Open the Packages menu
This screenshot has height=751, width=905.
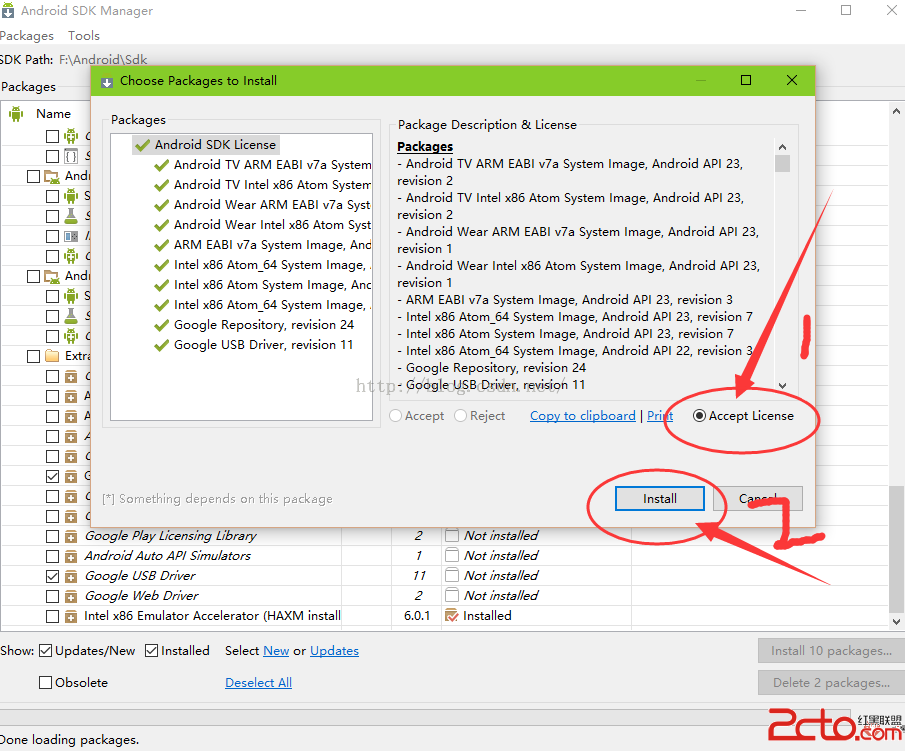(27, 36)
